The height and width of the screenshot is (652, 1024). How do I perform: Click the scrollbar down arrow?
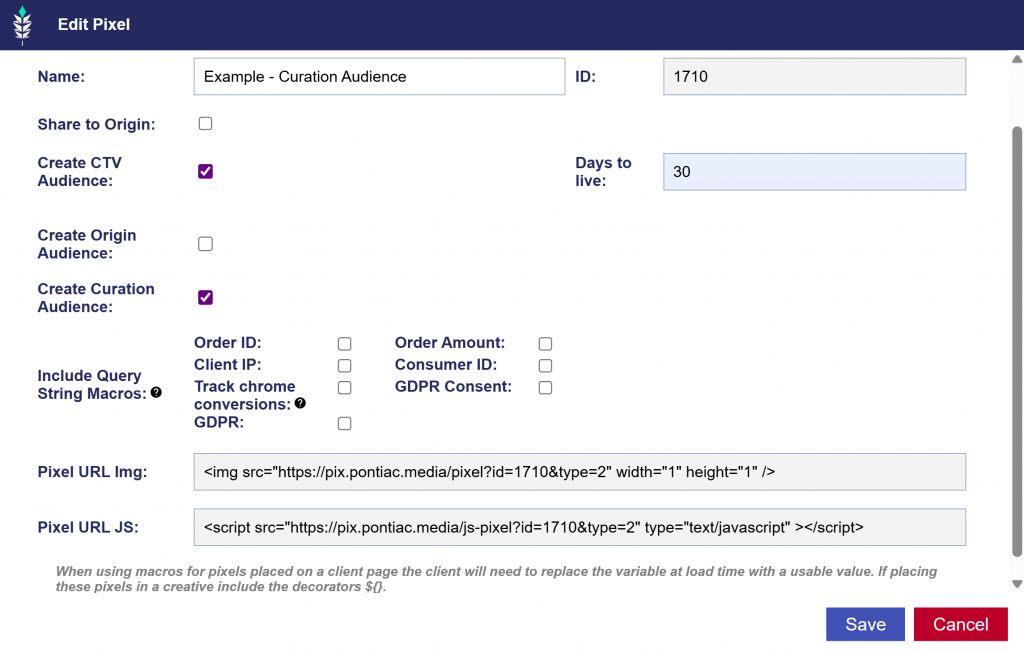pyautogui.click(x=1017, y=583)
